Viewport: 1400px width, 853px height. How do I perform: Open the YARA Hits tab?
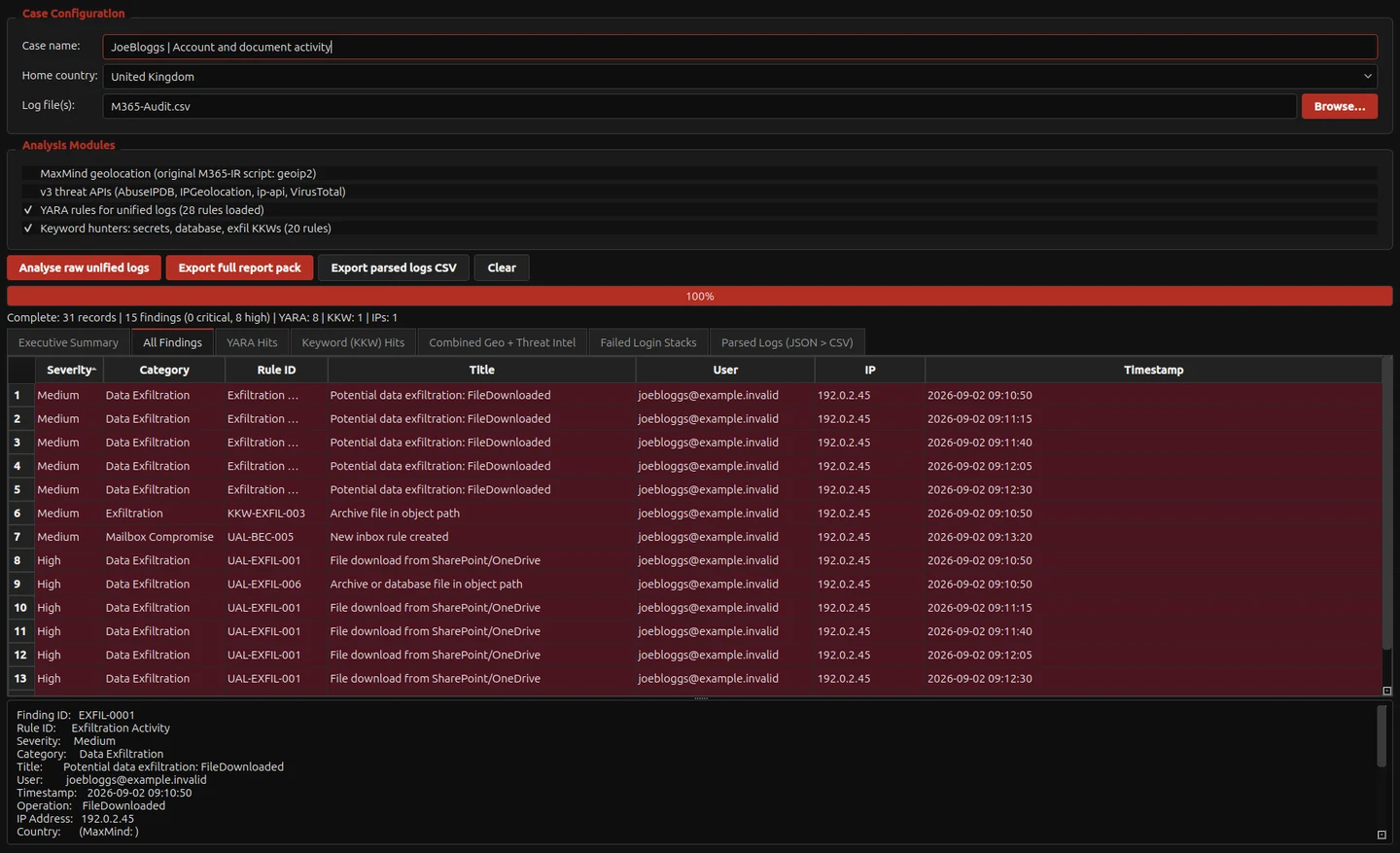coord(252,342)
